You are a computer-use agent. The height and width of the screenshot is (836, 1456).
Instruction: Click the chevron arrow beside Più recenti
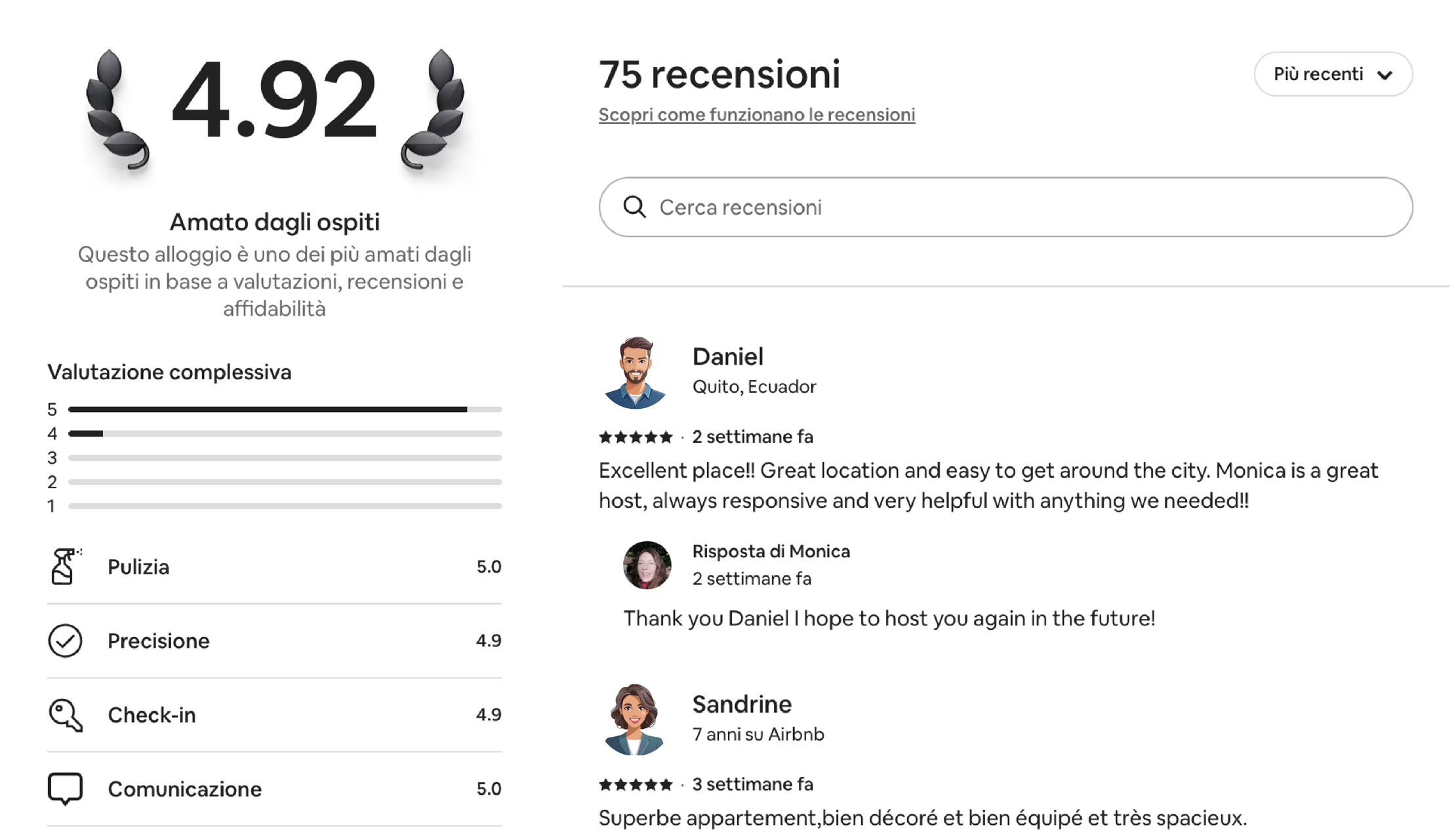[1385, 75]
